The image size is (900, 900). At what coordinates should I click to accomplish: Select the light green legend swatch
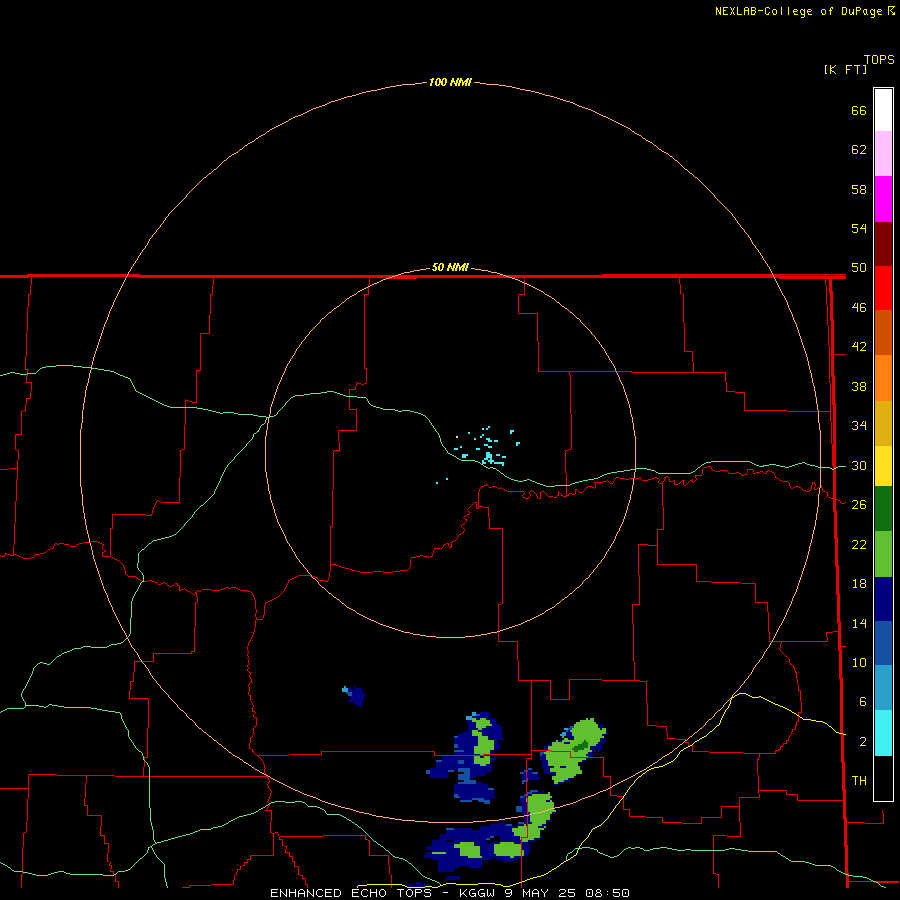pos(883,554)
